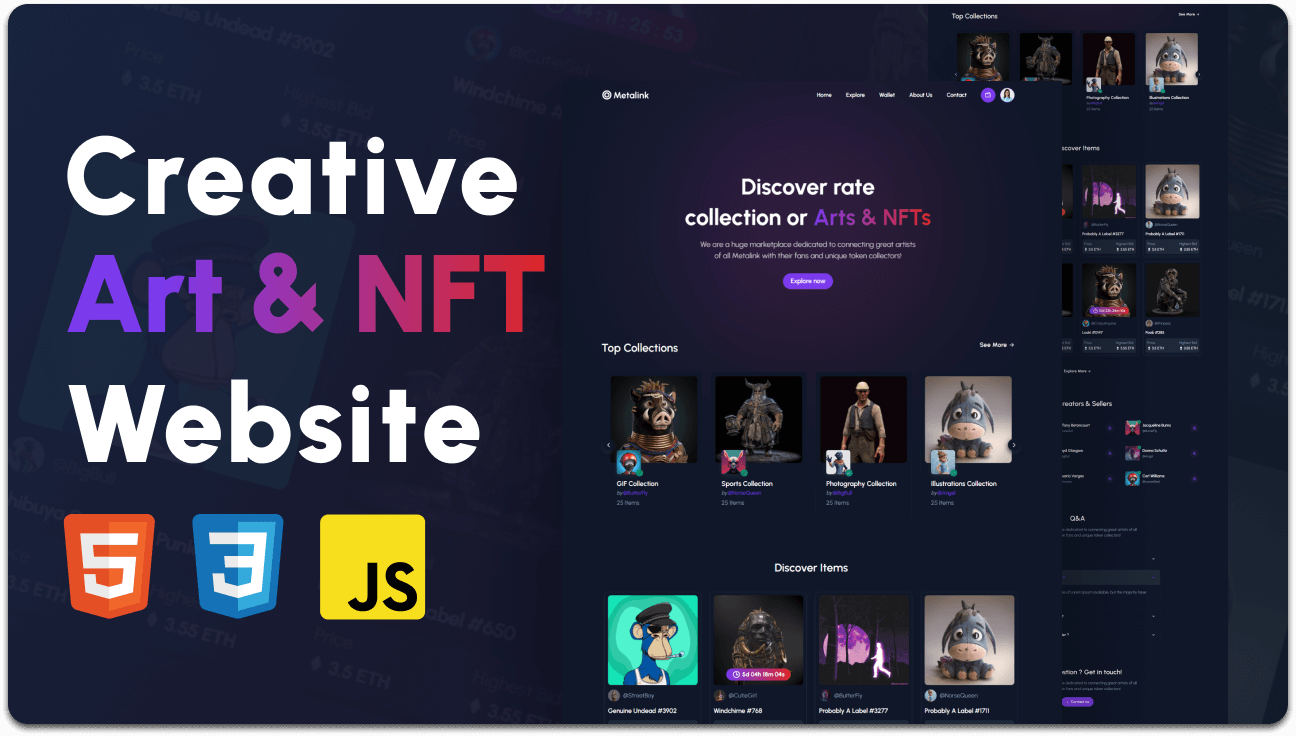
Task: Go to Home in the navbar
Action: [824, 95]
